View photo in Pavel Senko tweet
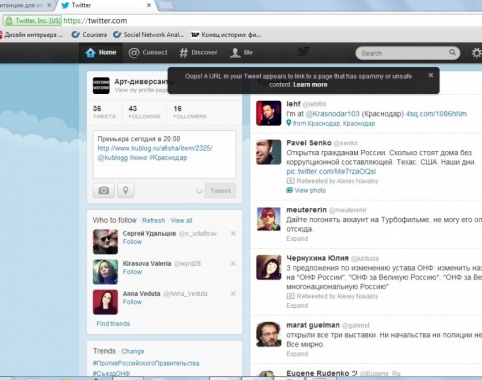 [x=310, y=191]
